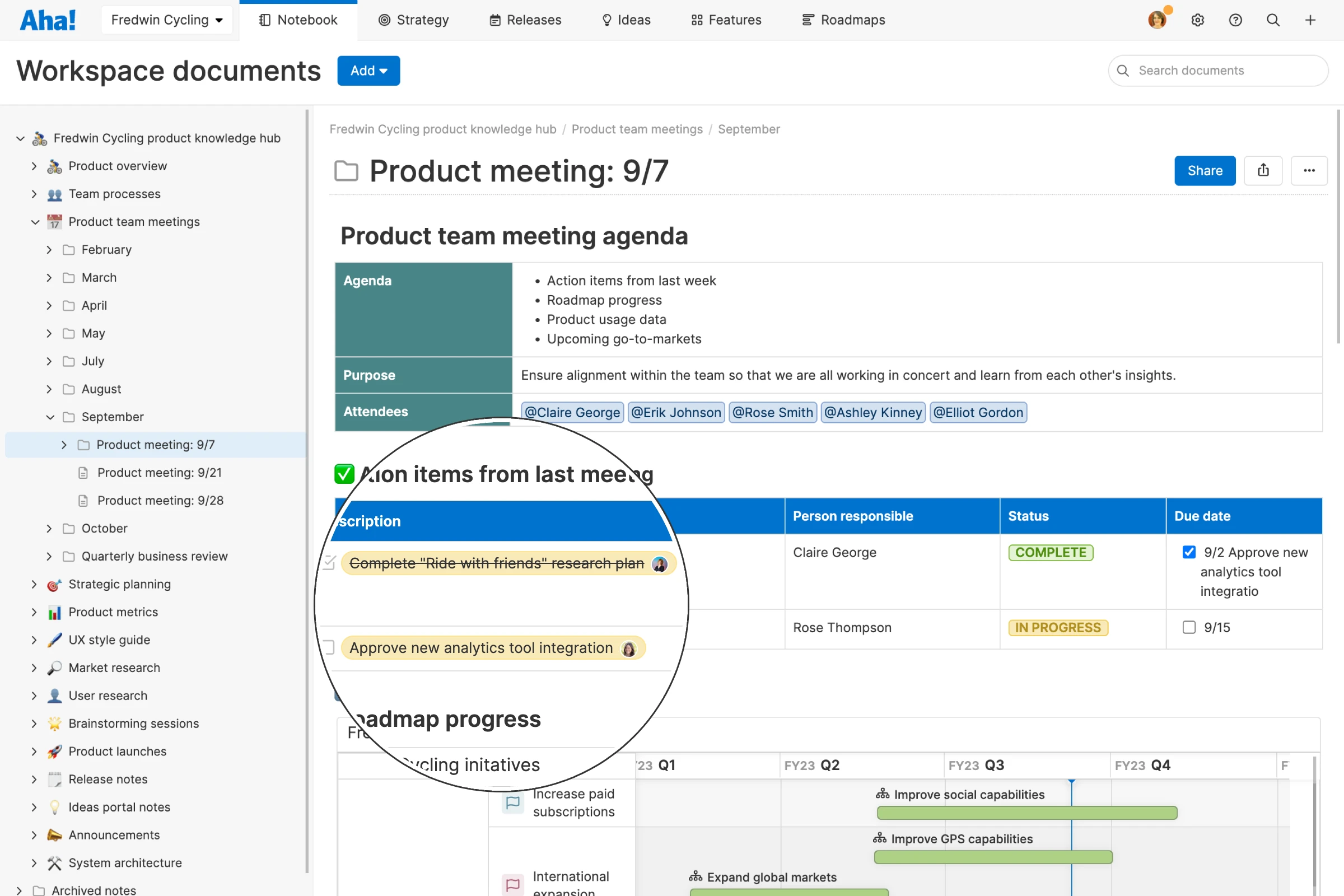Click the Share button
1344x896 pixels.
1205,170
